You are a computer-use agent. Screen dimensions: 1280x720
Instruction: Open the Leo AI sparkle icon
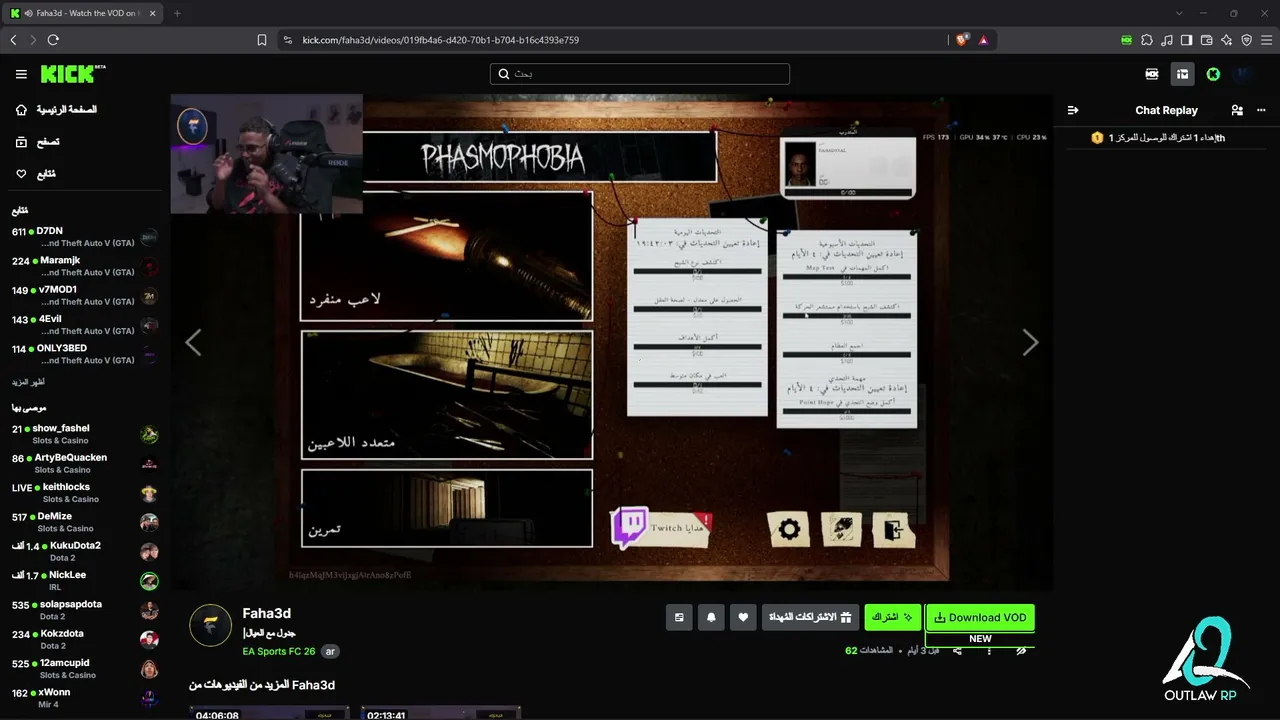click(1226, 40)
